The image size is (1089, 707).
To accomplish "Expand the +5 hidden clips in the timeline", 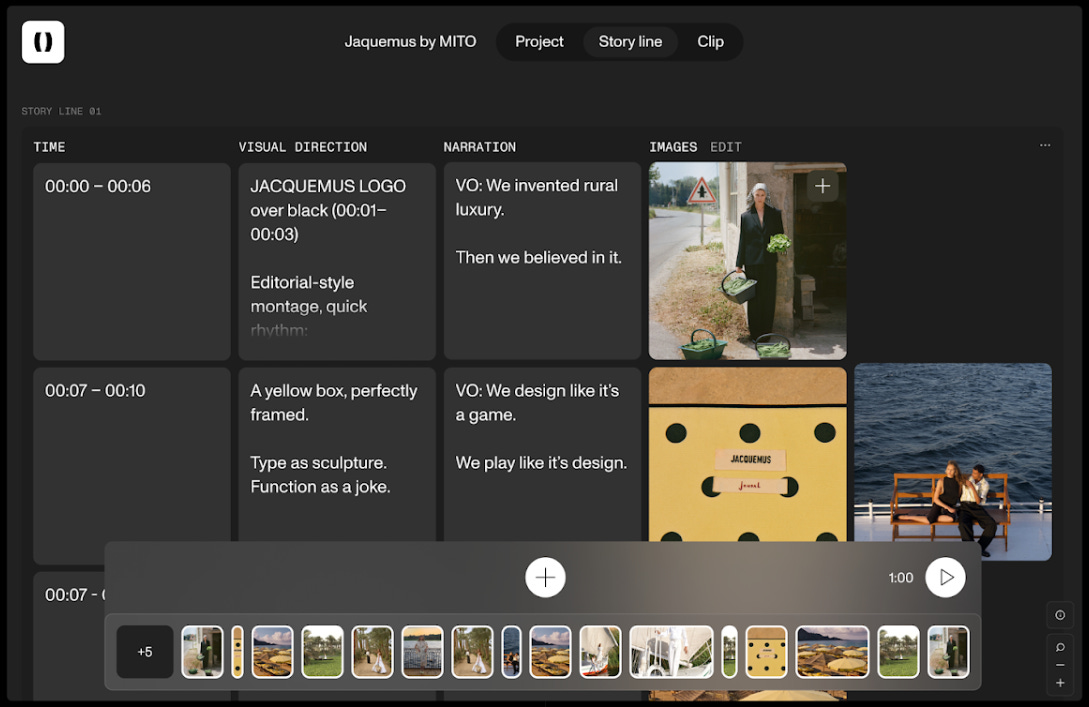I will click(144, 652).
